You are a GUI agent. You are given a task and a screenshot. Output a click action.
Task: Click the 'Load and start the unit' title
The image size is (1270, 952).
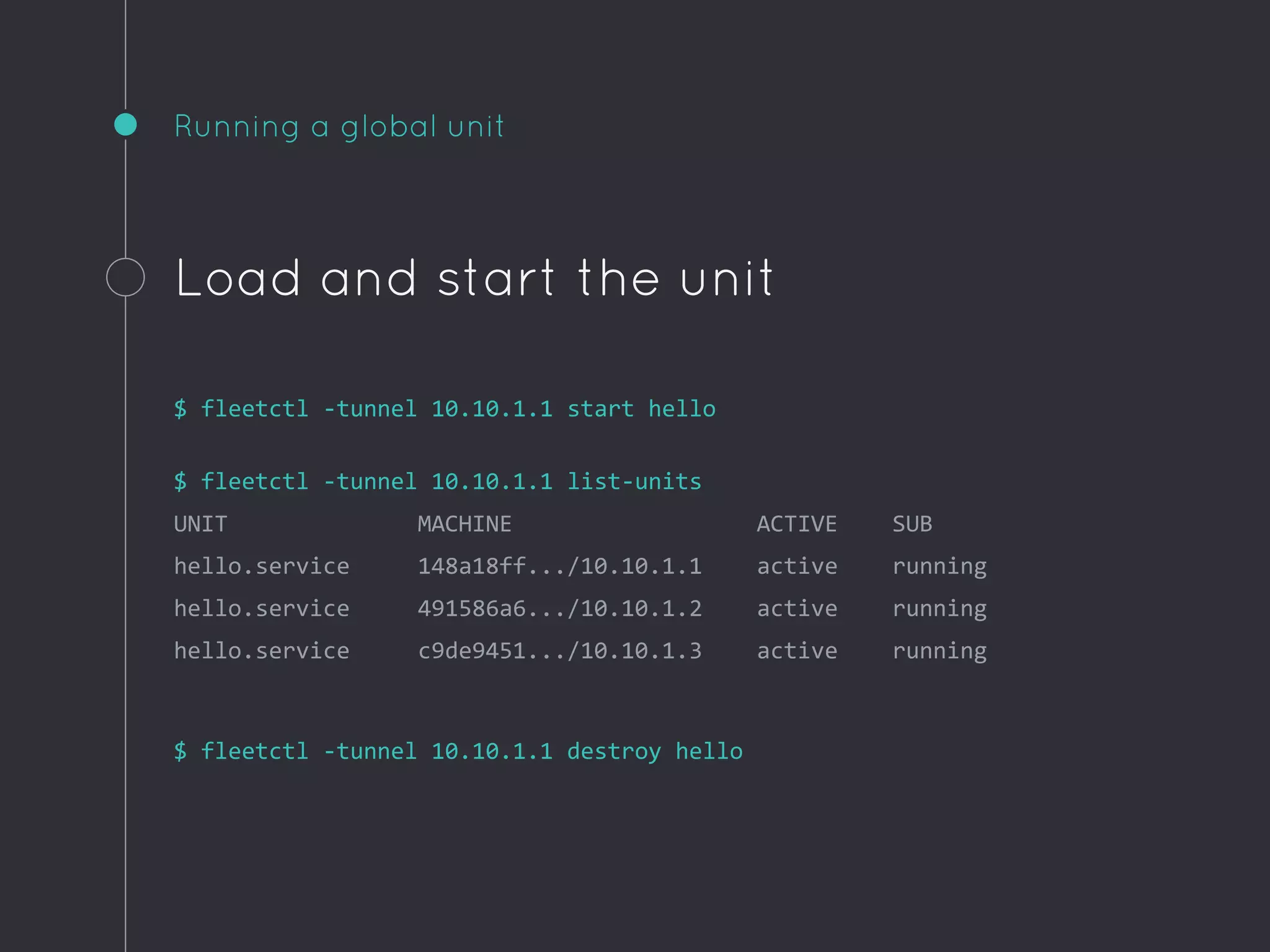(x=474, y=278)
